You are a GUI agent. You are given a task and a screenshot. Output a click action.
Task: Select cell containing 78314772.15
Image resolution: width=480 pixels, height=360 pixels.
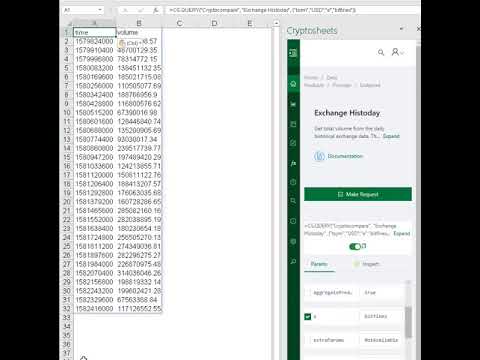click(139, 59)
